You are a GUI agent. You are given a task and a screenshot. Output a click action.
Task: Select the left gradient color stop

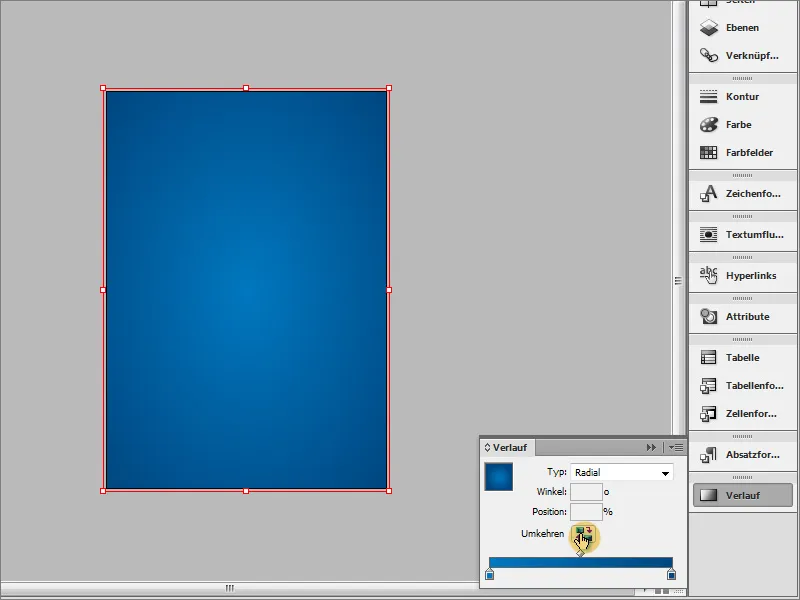pyautogui.click(x=489, y=574)
